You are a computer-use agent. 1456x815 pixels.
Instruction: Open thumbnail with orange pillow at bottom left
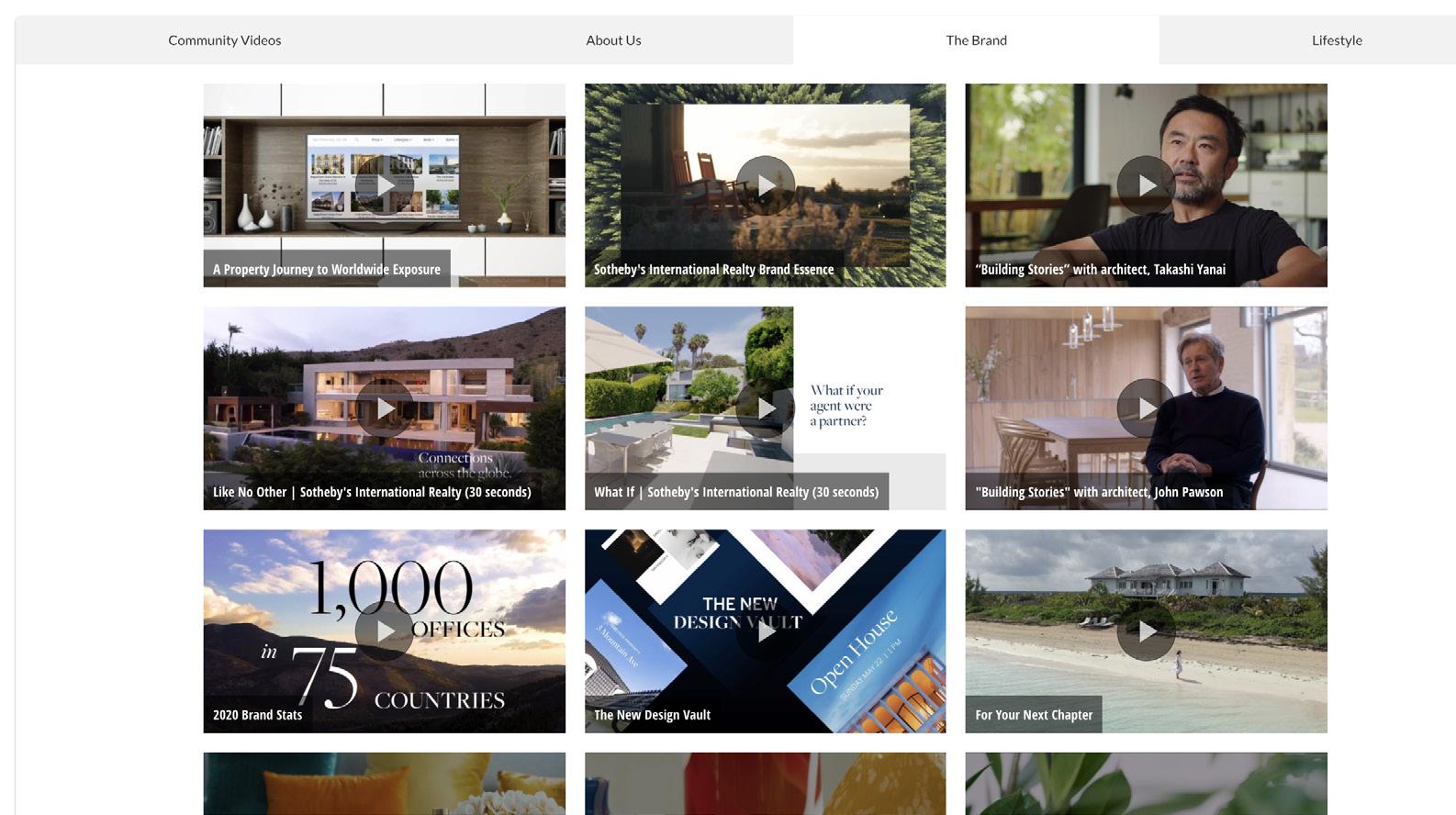pyautogui.click(x=384, y=784)
